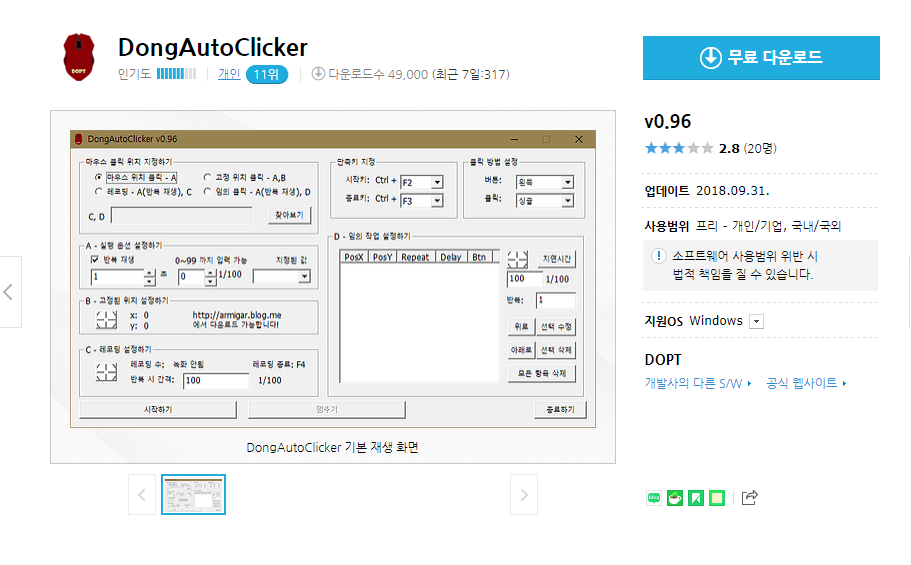Image resolution: width=911 pixels, height=565 pixels.
Task: Go to previous page with left edge arrow
Action: click(8, 292)
